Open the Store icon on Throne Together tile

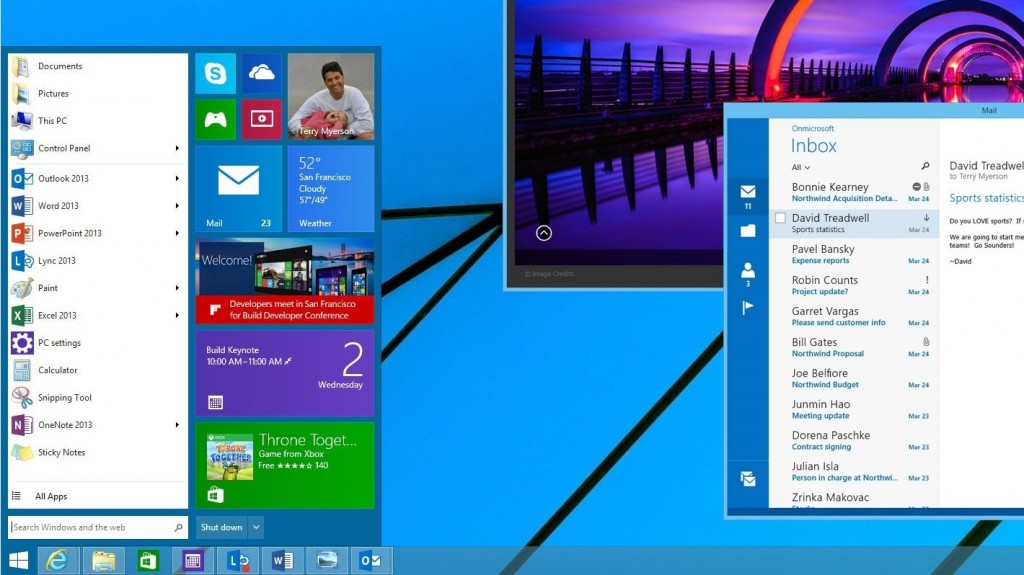pyautogui.click(x=216, y=495)
